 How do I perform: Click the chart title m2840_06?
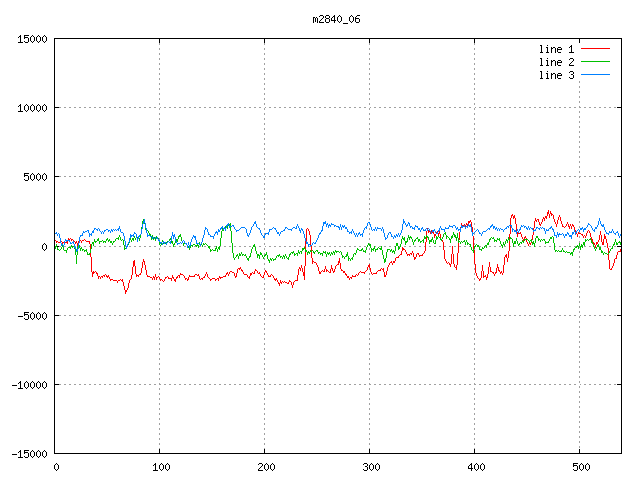tap(335, 19)
